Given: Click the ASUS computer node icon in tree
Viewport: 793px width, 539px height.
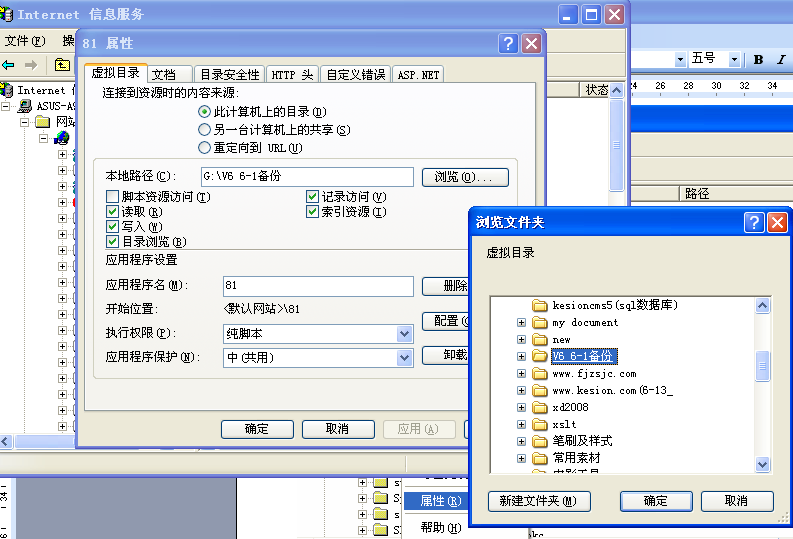Looking at the screenshot, I should 25,106.
